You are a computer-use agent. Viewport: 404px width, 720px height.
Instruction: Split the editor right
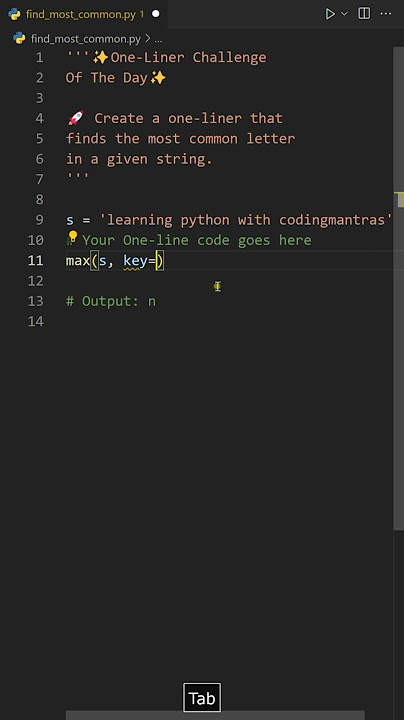(364, 14)
